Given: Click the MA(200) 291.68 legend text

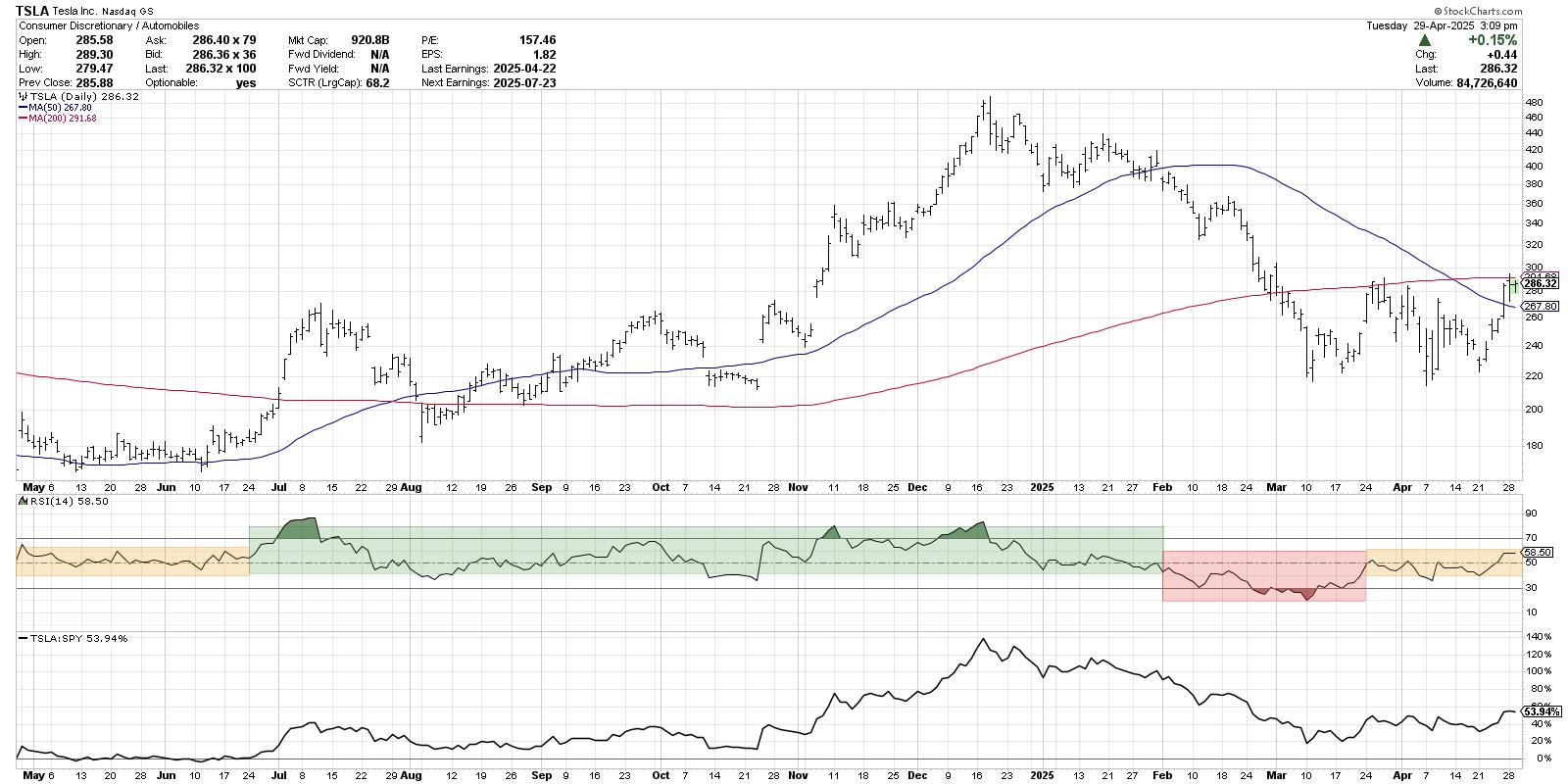Looking at the screenshot, I should [x=62, y=119].
